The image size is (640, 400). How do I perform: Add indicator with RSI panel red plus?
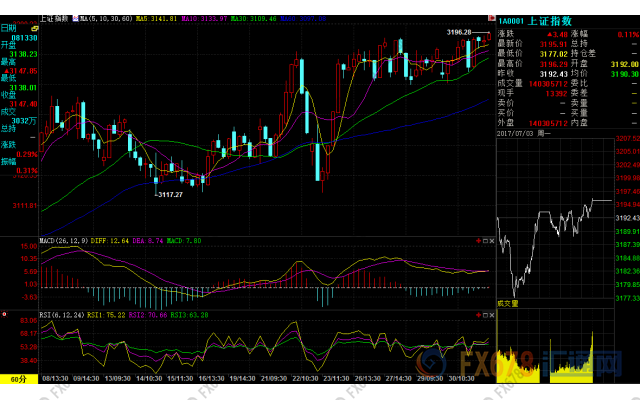479,315
